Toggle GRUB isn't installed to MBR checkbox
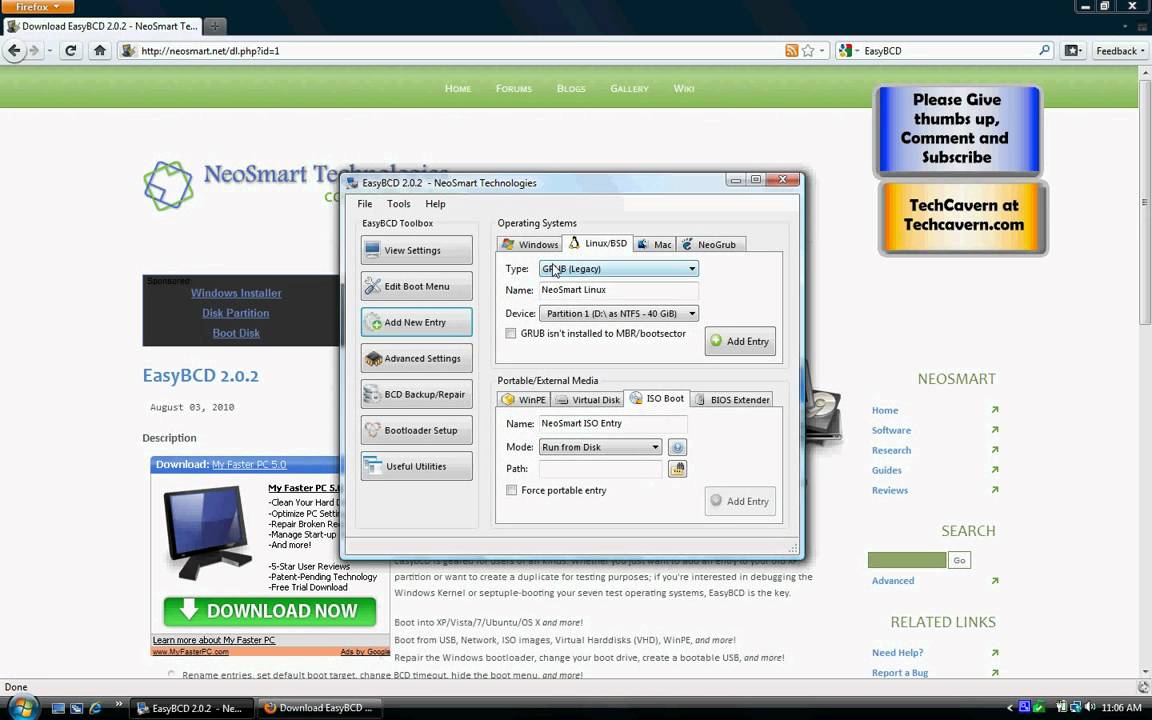The image size is (1152, 720). click(511, 333)
